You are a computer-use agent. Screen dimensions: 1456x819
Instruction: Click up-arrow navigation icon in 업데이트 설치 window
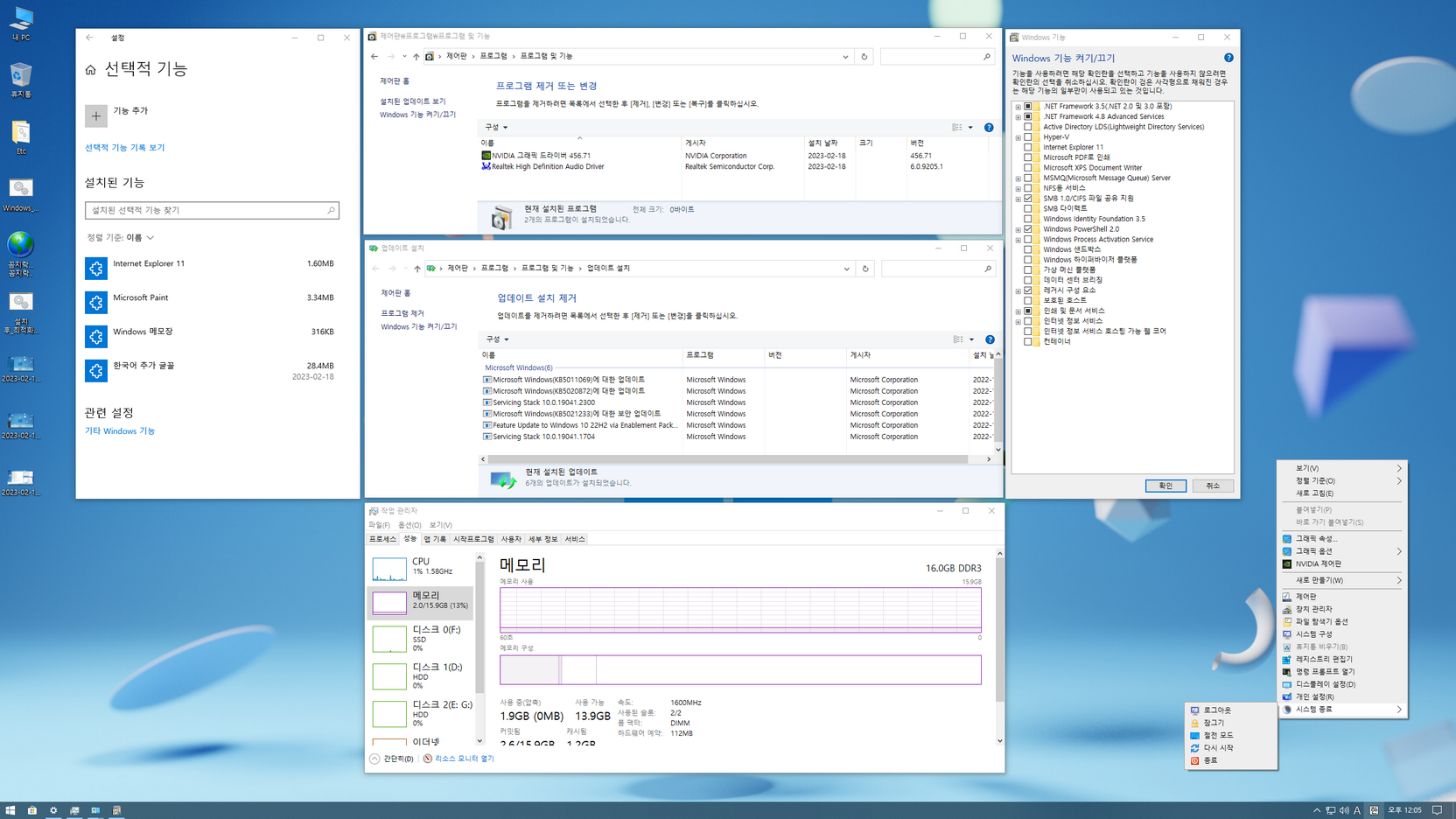(x=417, y=269)
